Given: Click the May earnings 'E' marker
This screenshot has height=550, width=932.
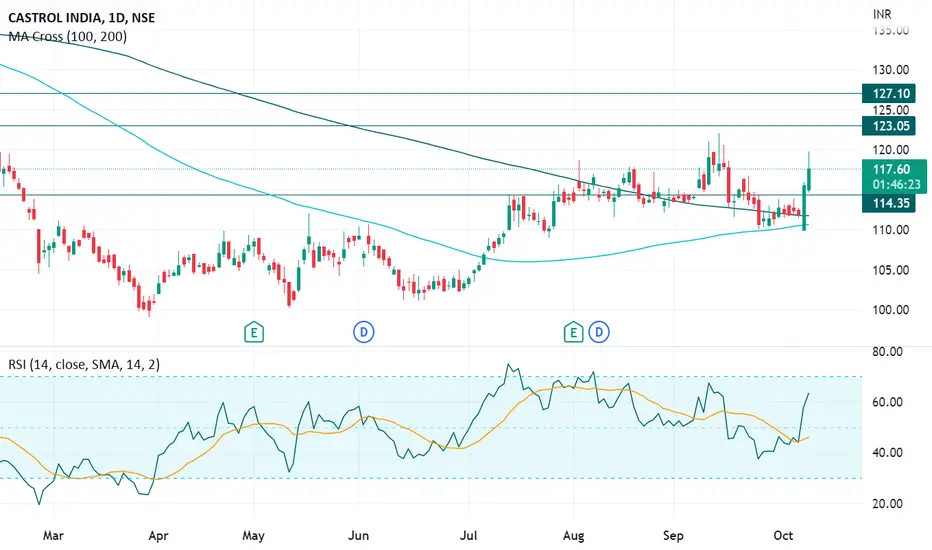Looking at the screenshot, I should tap(254, 332).
